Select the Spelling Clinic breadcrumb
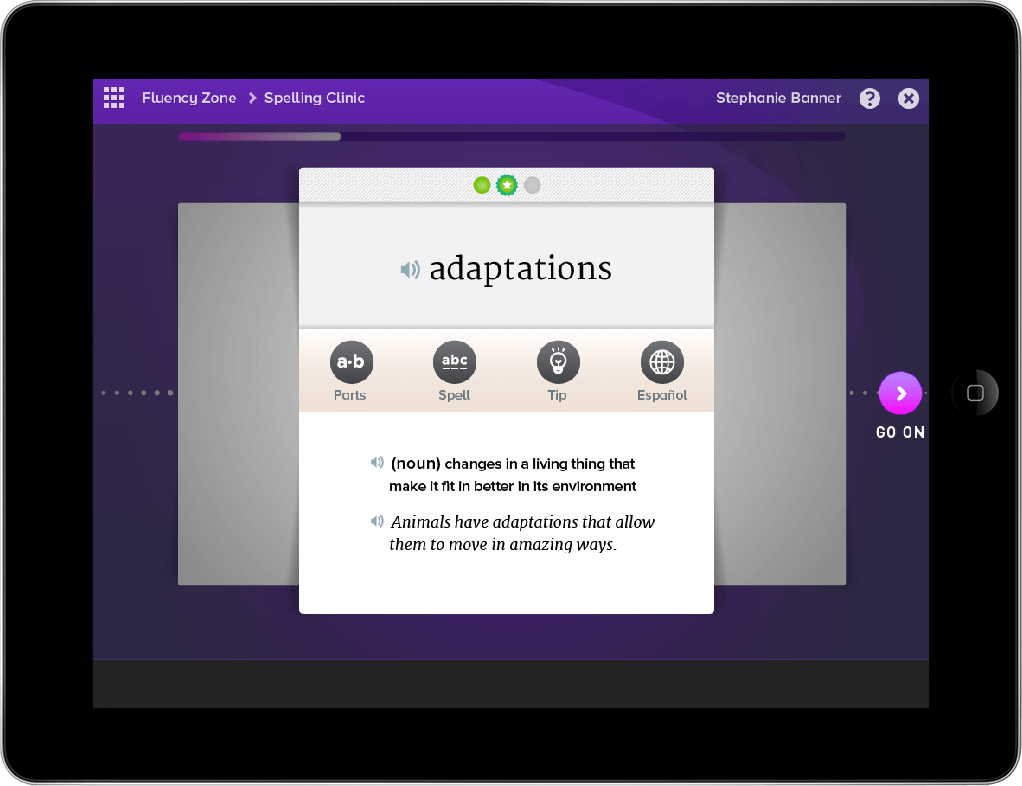This screenshot has height=786, width=1022. (314, 98)
